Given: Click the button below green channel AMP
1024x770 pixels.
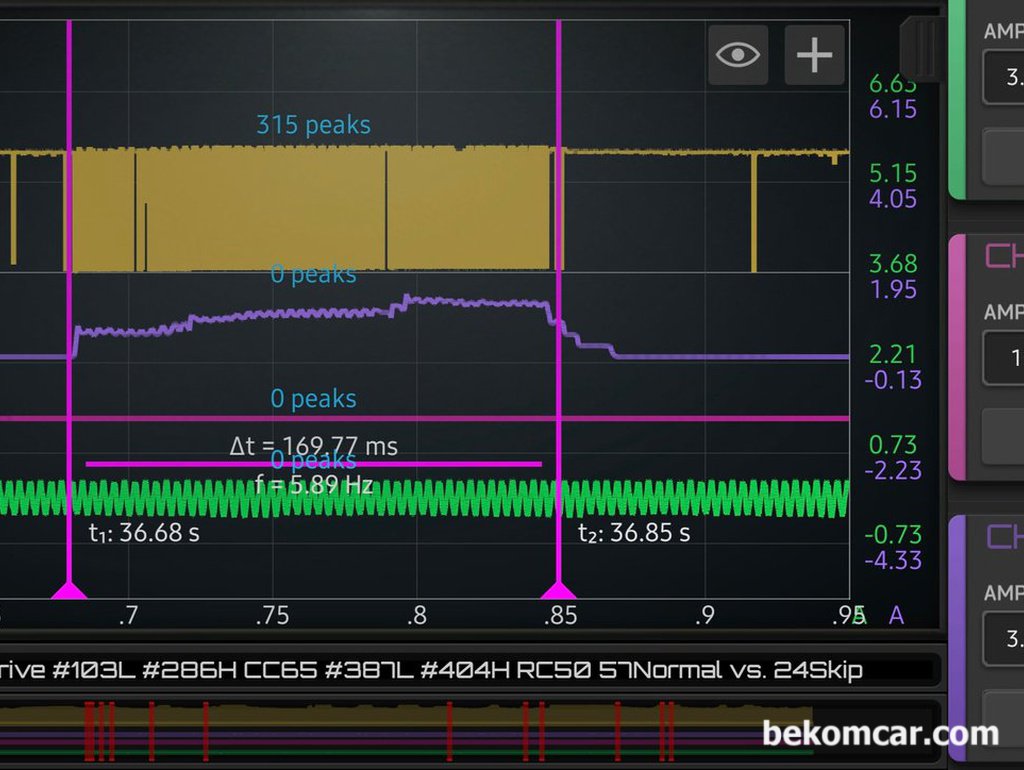Looking at the screenshot, I should click(1004, 157).
